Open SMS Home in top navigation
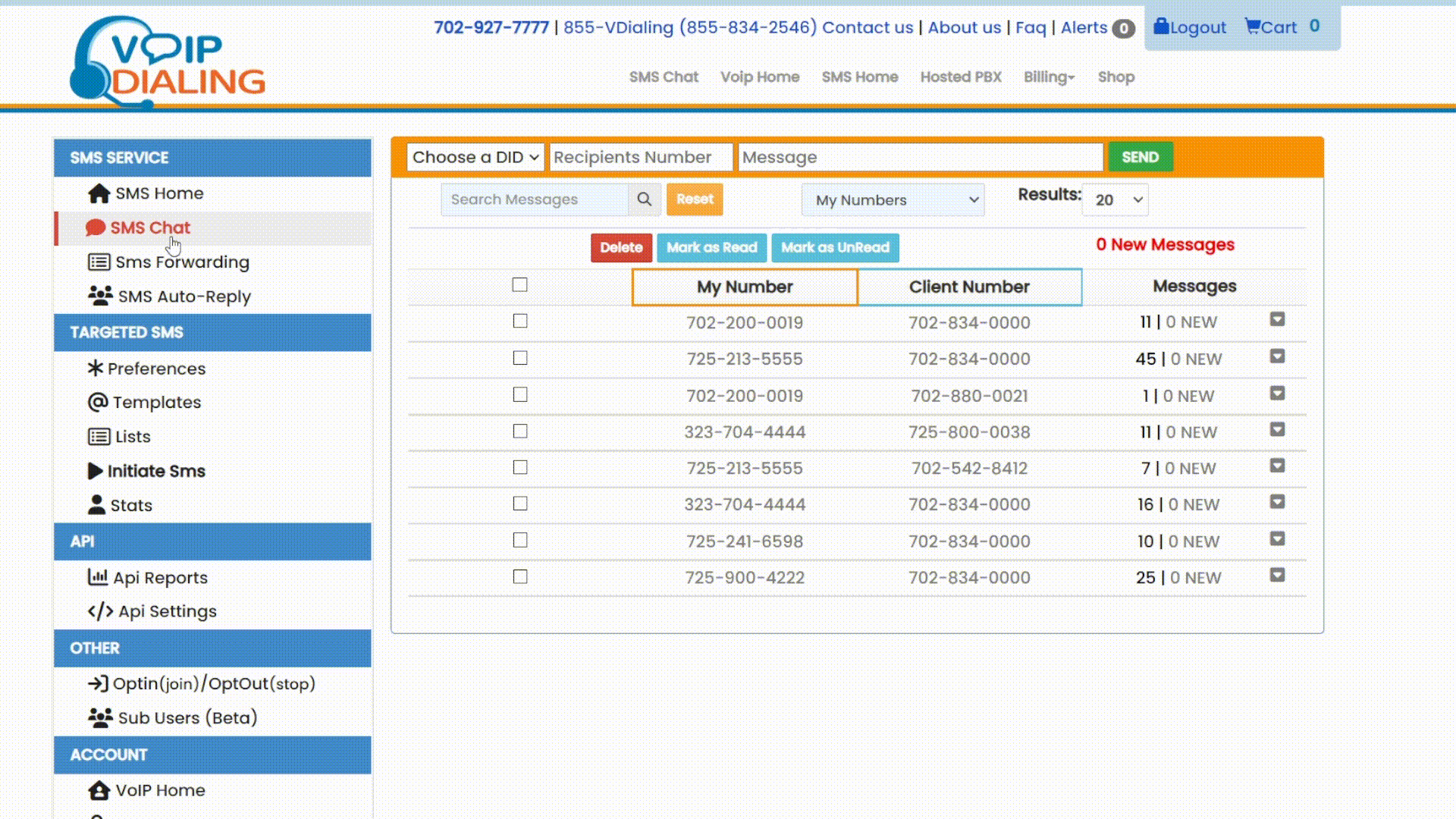 (860, 77)
